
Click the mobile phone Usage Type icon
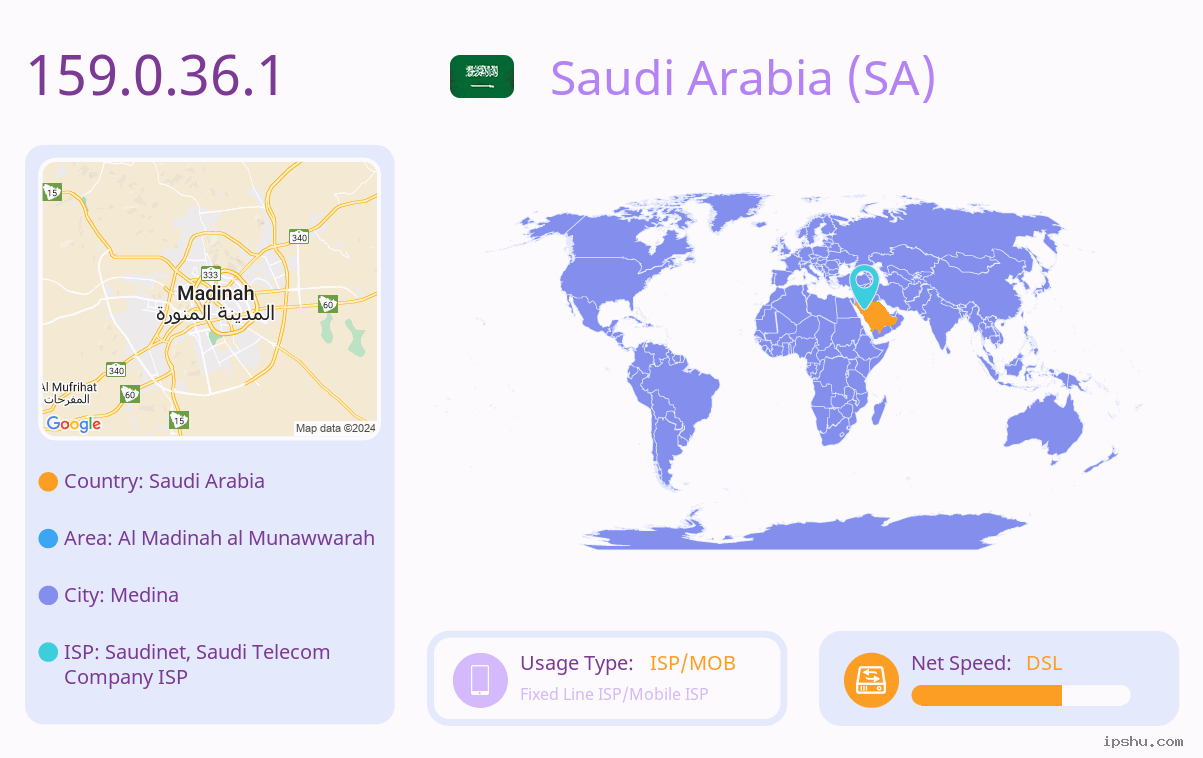pos(480,679)
